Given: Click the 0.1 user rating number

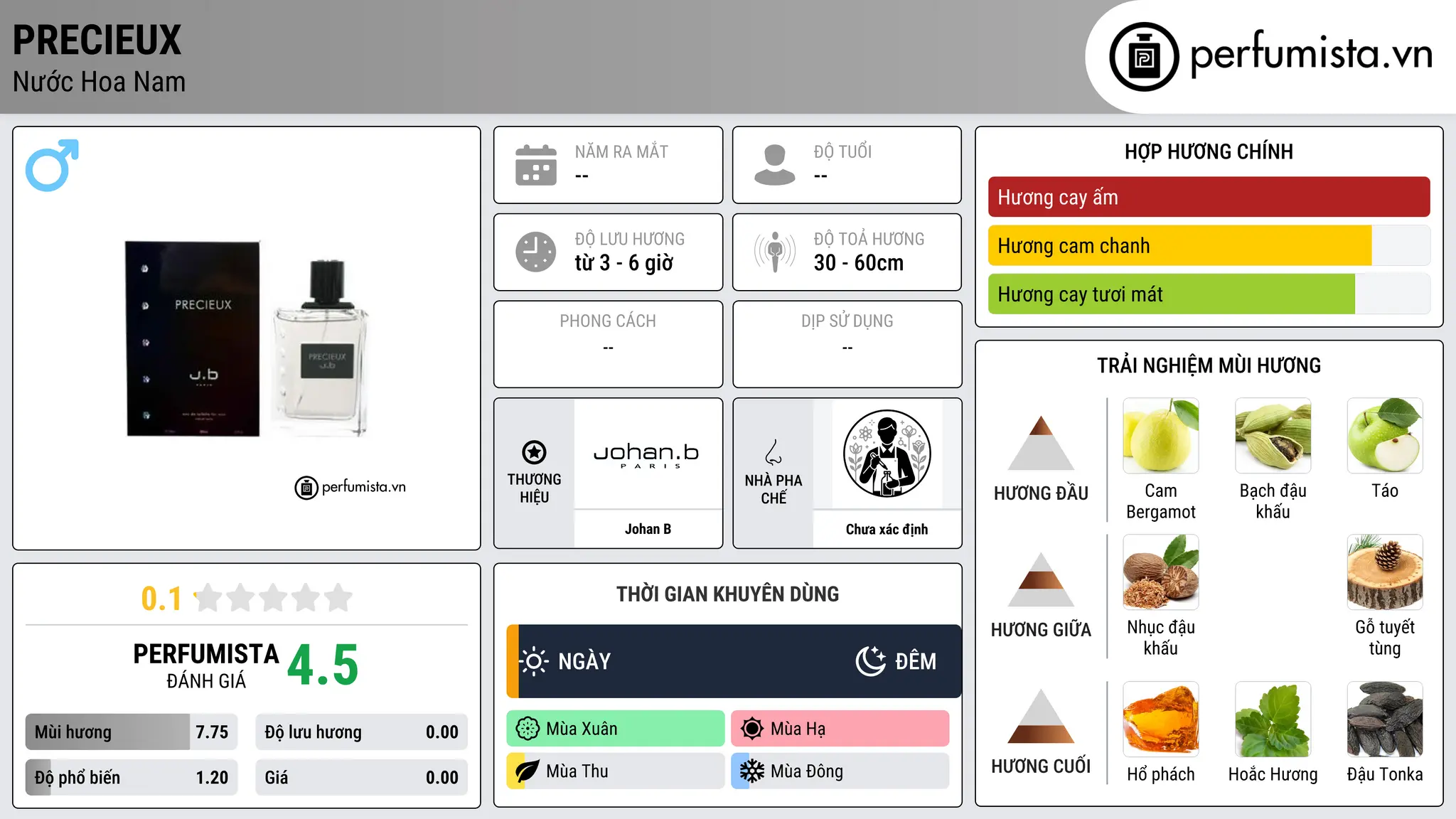Looking at the screenshot, I should 161,599.
